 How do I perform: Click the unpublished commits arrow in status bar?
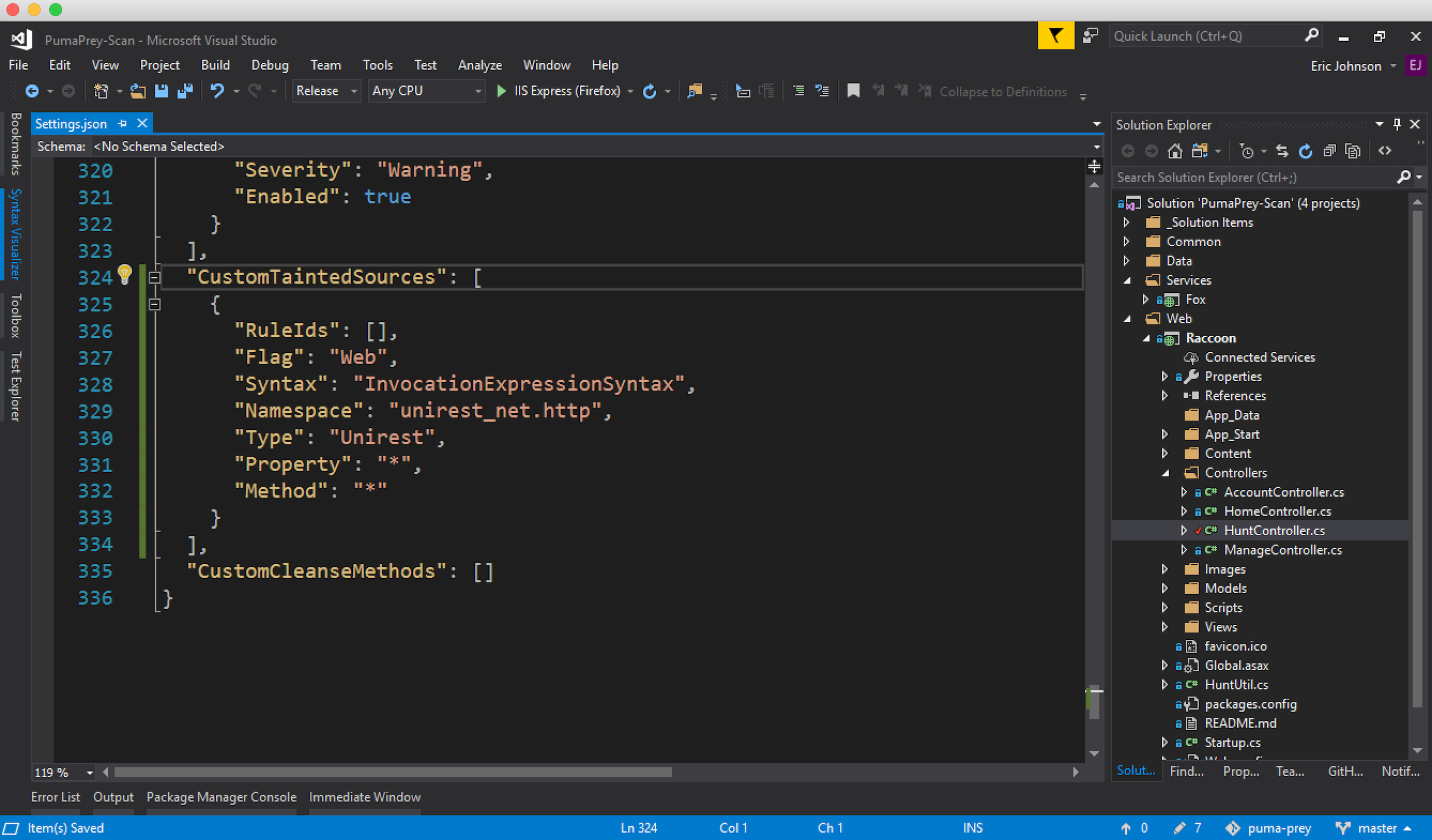point(1126,828)
